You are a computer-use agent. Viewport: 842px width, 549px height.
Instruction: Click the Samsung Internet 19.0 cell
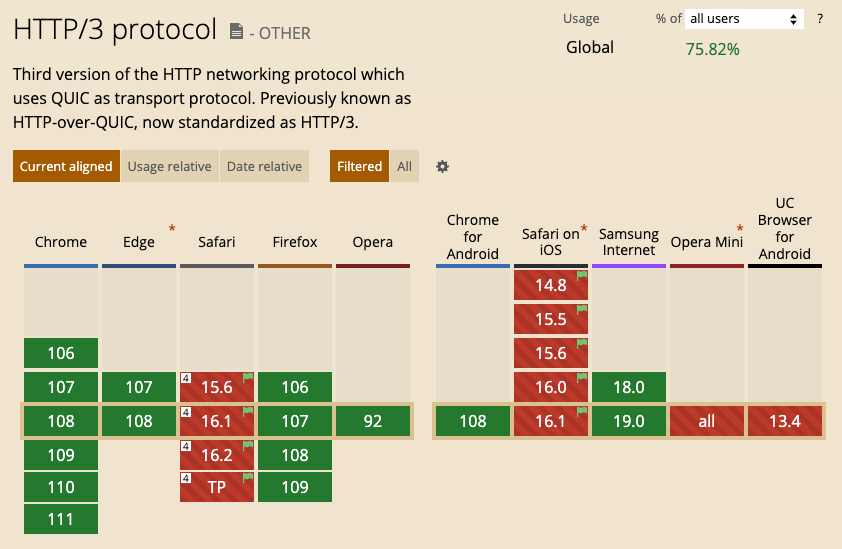[x=629, y=421]
